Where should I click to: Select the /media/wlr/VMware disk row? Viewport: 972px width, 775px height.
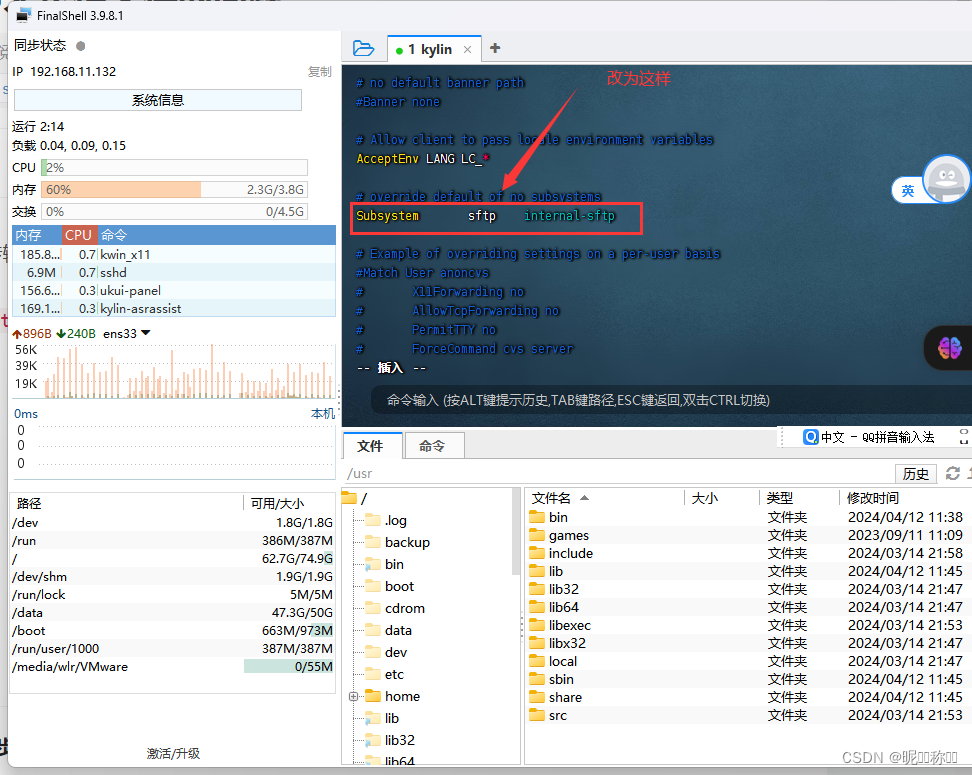pos(172,667)
